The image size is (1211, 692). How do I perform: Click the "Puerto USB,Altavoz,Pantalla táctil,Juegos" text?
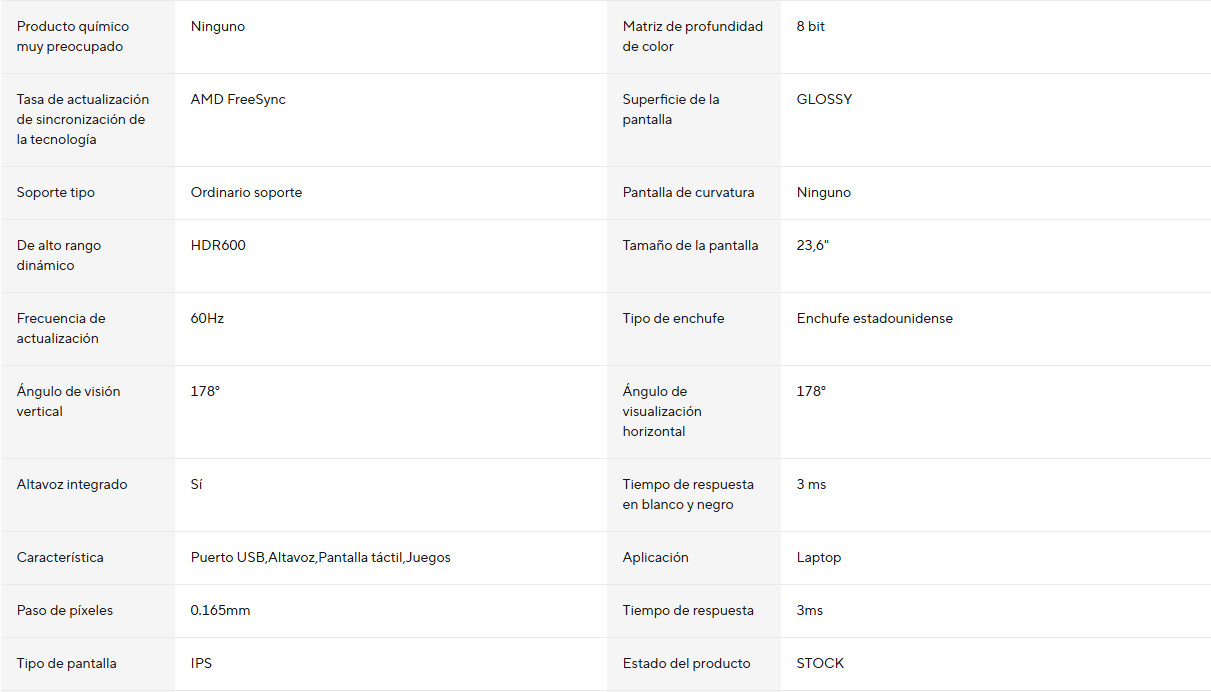click(x=320, y=558)
